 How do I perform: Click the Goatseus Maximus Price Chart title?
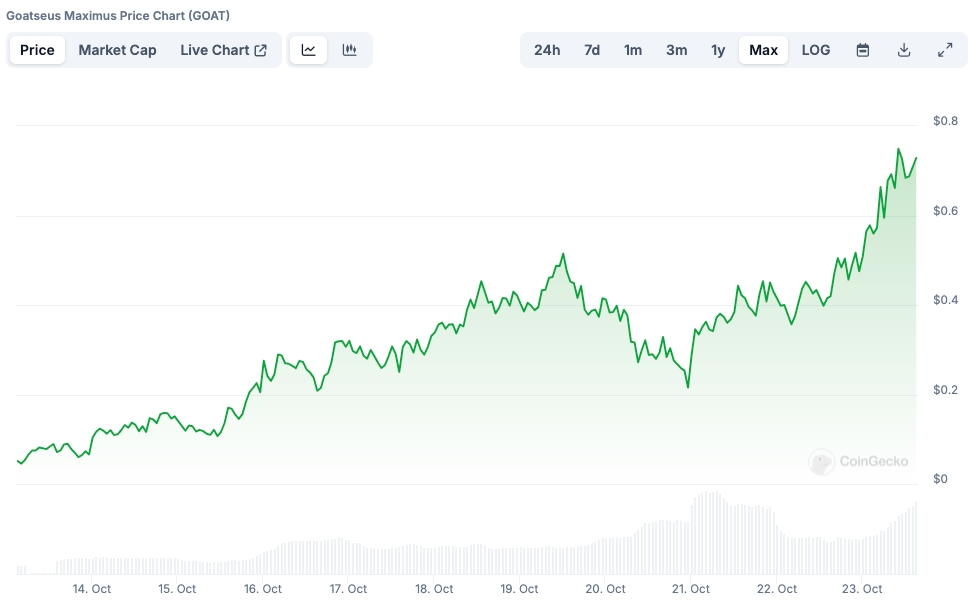coord(117,15)
